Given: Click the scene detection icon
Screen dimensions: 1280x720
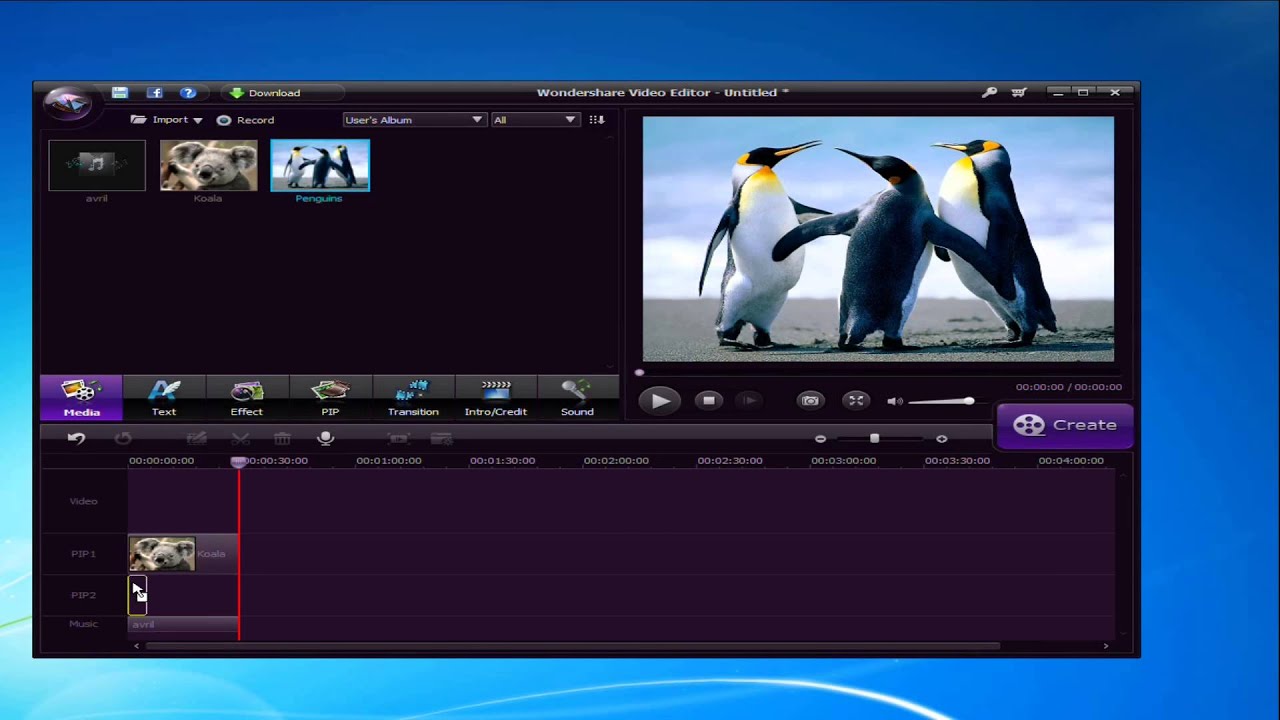Looking at the screenshot, I should 398,438.
